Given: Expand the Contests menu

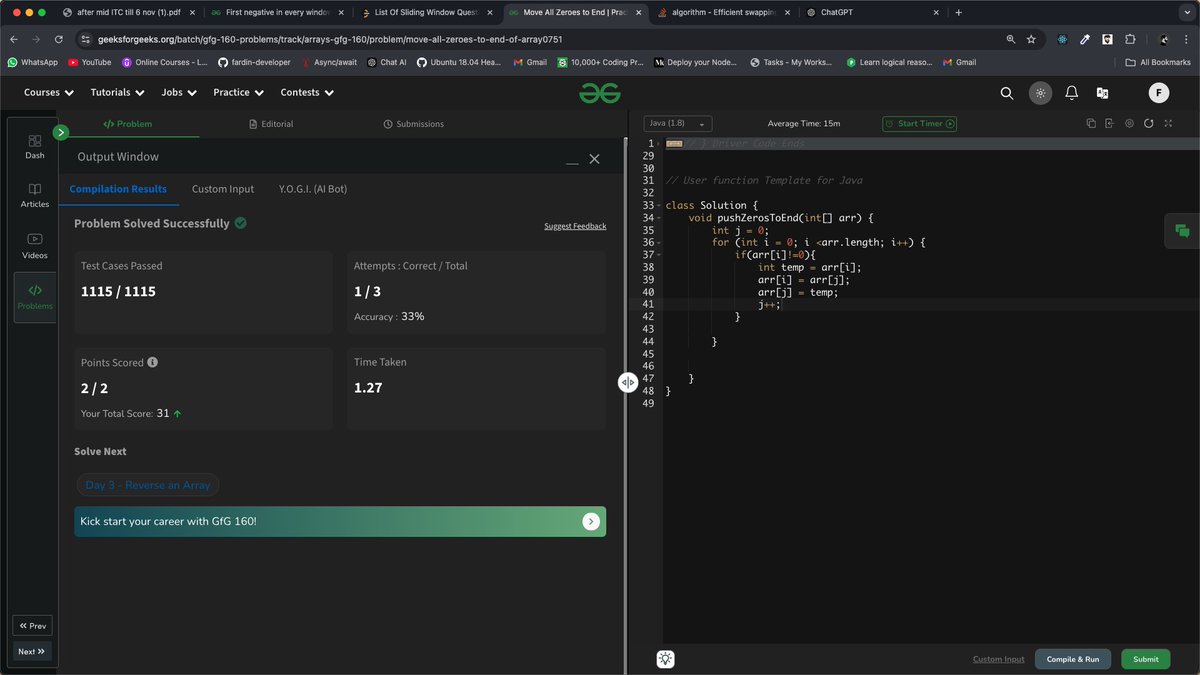Looking at the screenshot, I should (x=307, y=92).
